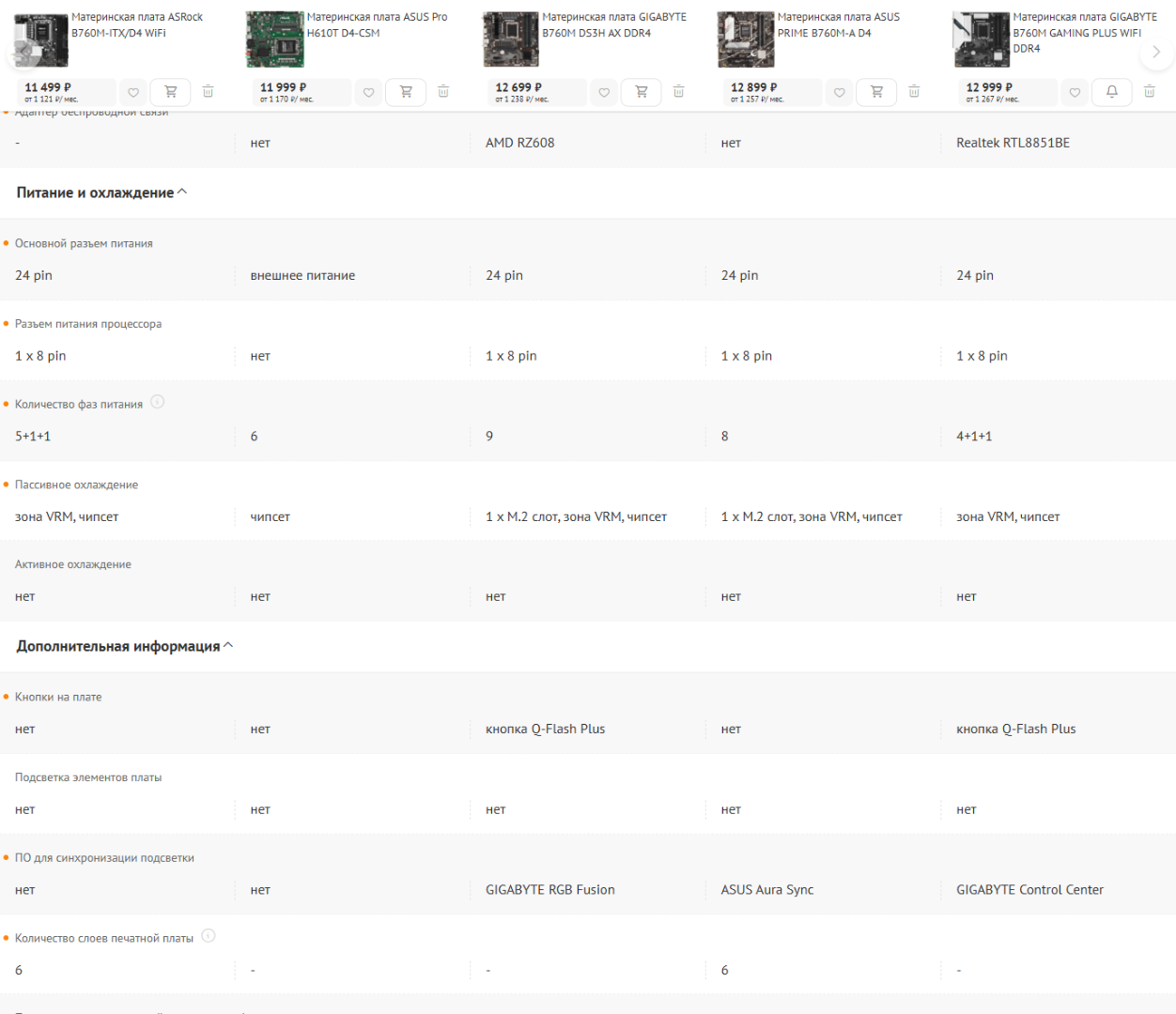The height and width of the screenshot is (1014, 1176).
Task: Remove ASUS Pro H610T D4-CSM from comparison
Action: coord(443,92)
